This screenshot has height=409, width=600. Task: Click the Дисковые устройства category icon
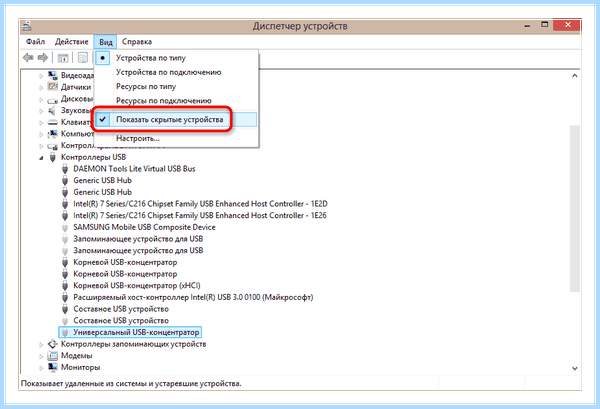click(x=52, y=100)
